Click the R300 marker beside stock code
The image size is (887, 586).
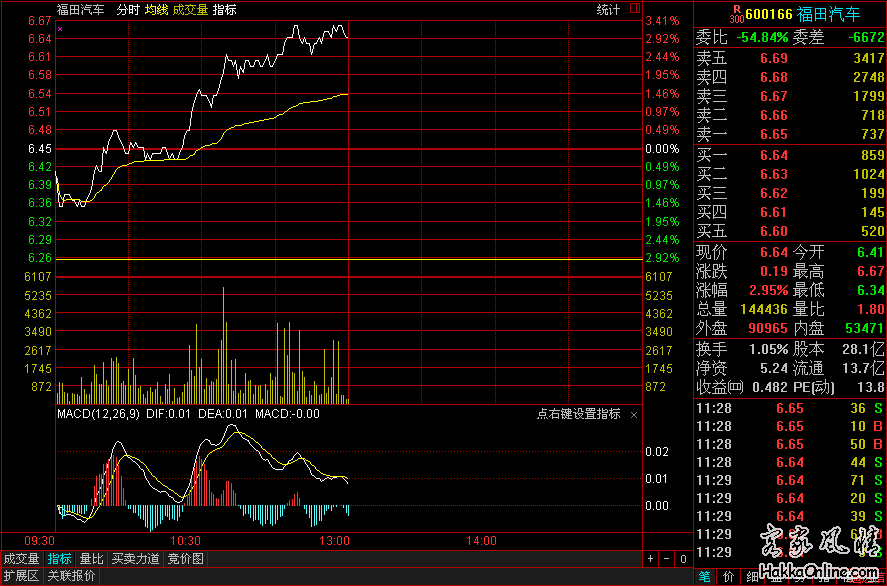pyautogui.click(x=736, y=13)
